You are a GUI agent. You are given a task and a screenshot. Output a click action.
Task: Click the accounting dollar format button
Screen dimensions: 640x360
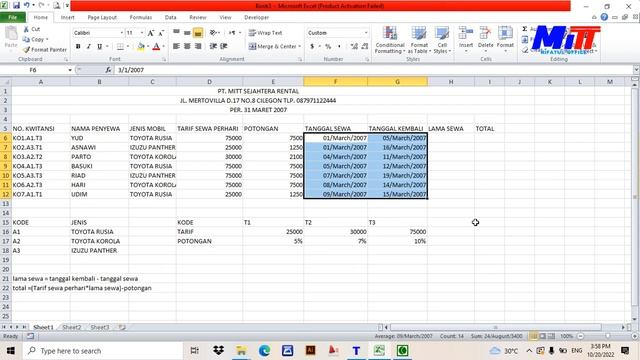[312, 47]
